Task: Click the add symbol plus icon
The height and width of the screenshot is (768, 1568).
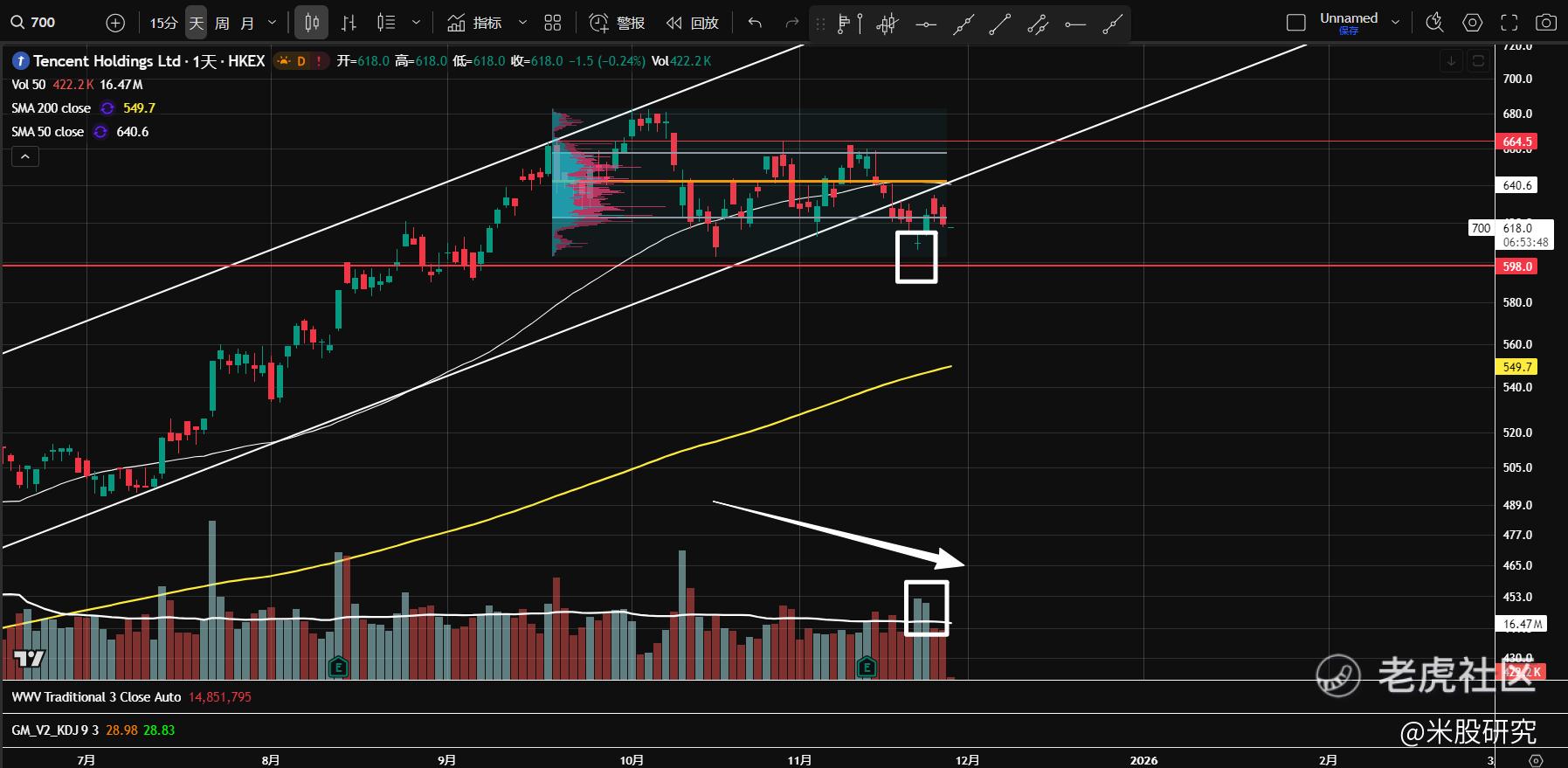Action: coord(115,23)
